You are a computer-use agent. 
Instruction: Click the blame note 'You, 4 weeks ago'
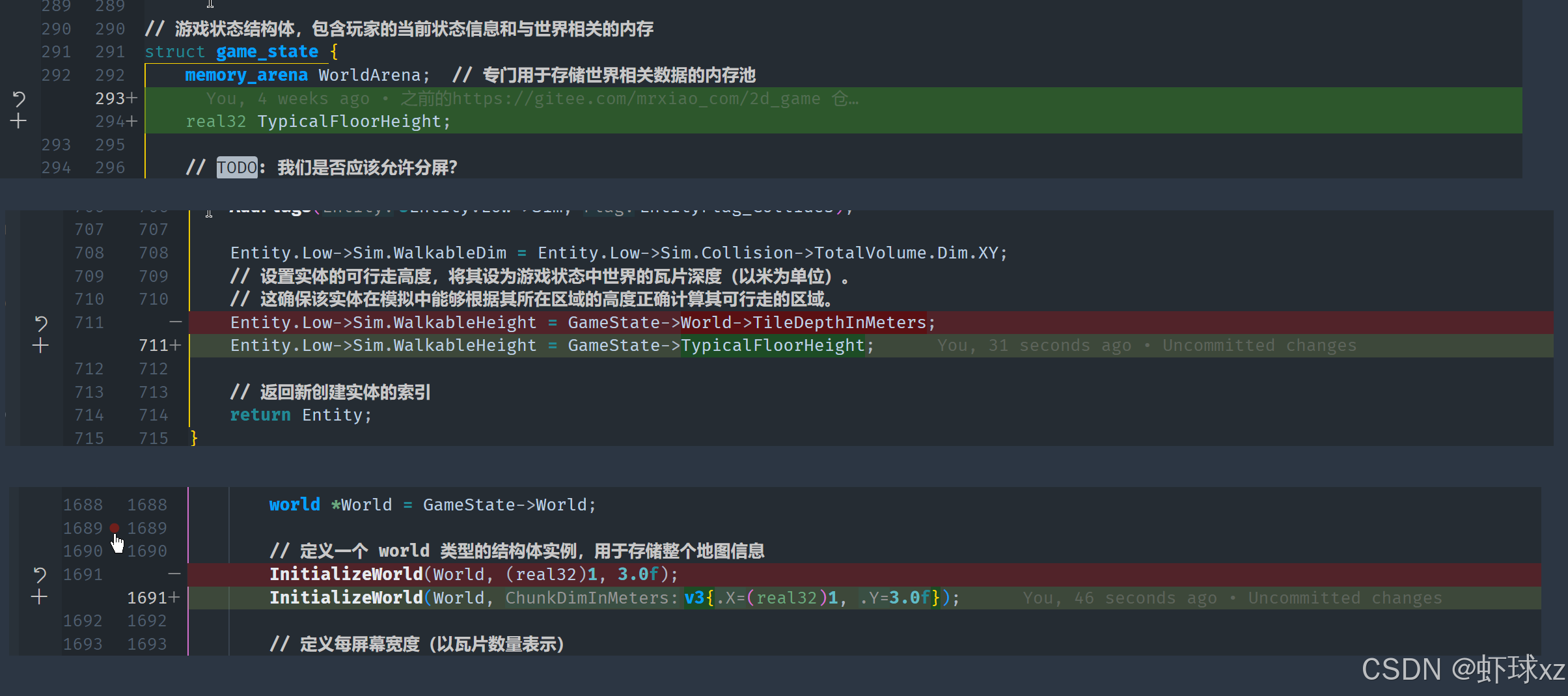click(288, 98)
